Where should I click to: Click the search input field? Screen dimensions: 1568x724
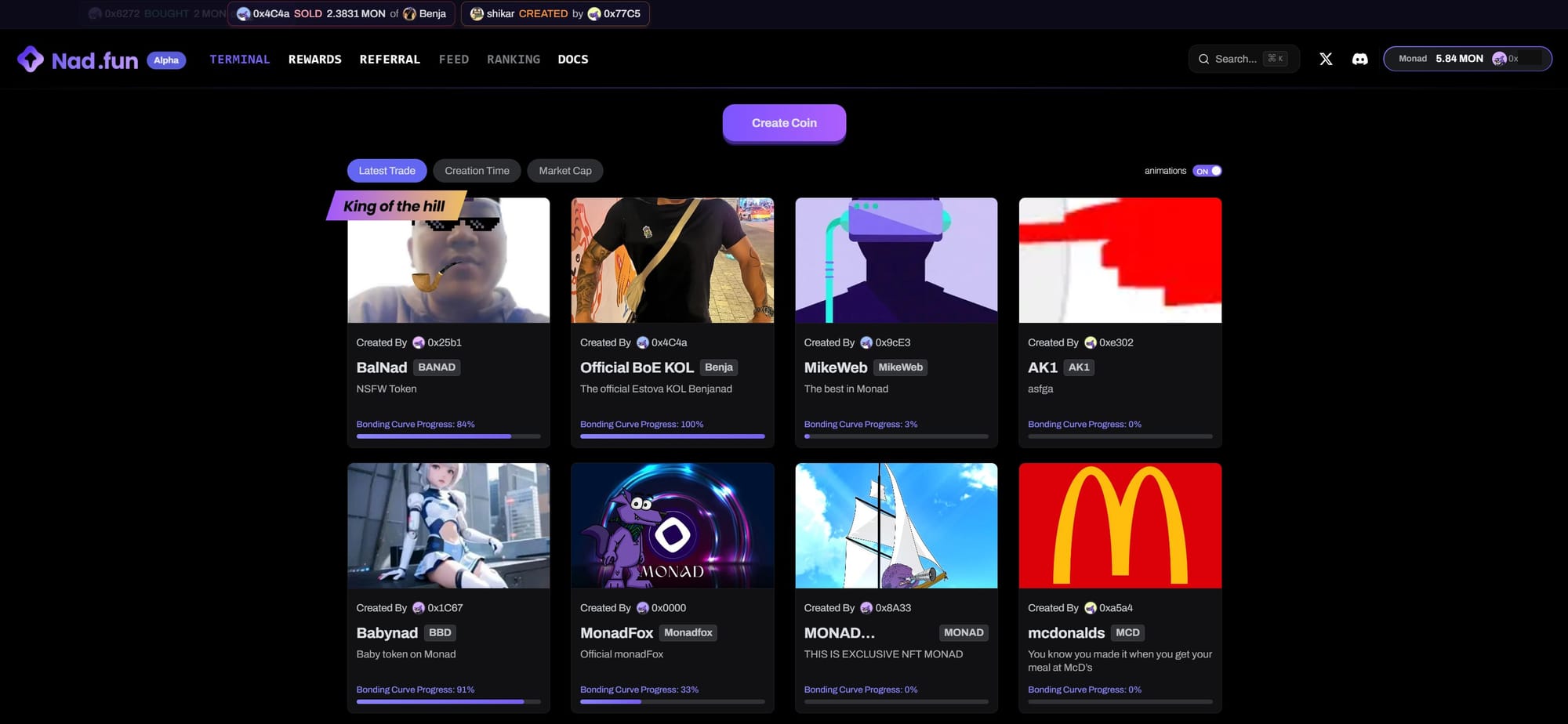[x=1244, y=59]
